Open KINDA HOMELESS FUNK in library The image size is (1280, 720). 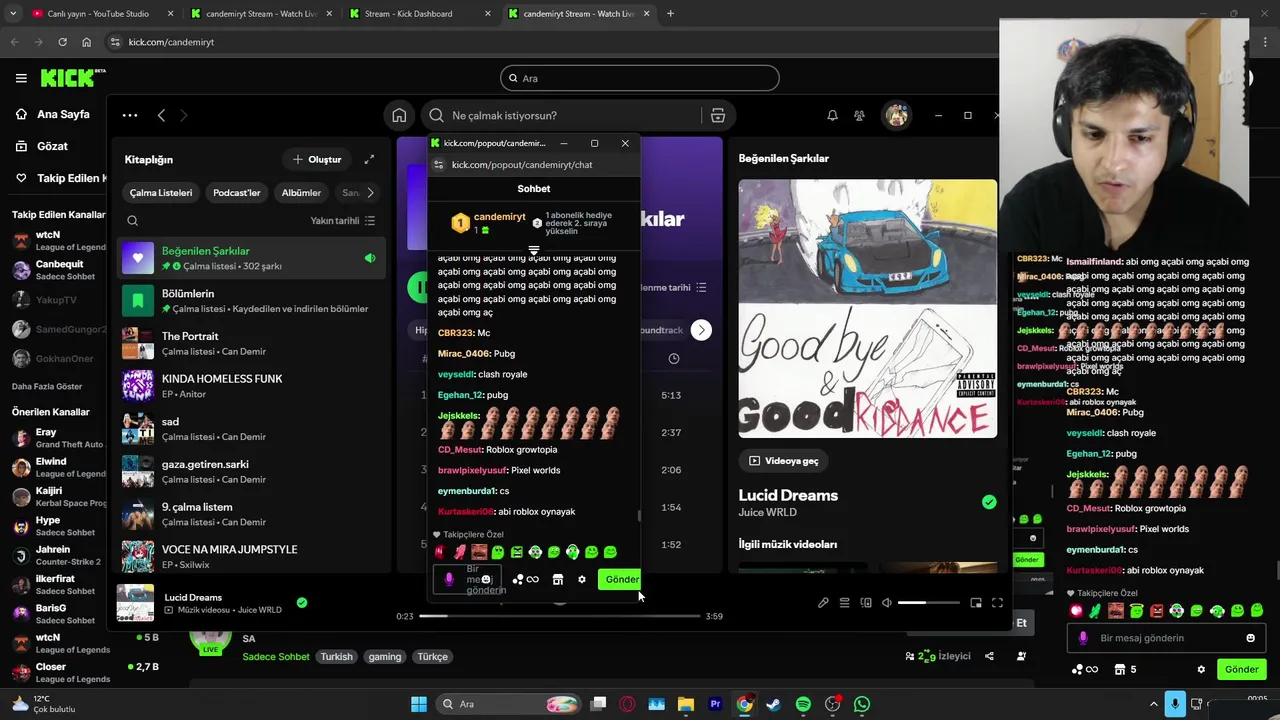(x=251, y=386)
